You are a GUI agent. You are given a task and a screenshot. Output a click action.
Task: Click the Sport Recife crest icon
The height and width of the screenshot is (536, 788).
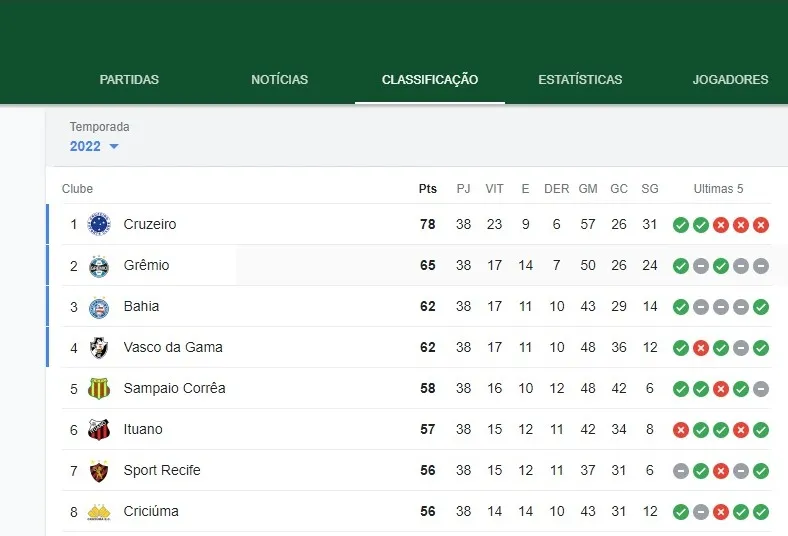point(99,471)
